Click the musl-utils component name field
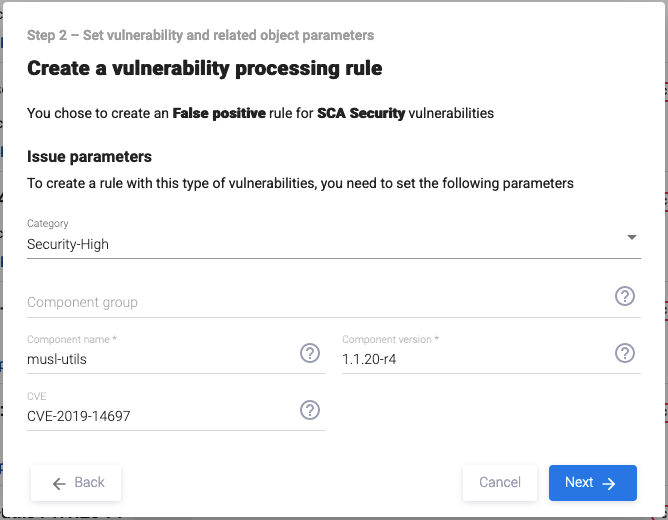This screenshot has height=520, width=668. (160, 359)
